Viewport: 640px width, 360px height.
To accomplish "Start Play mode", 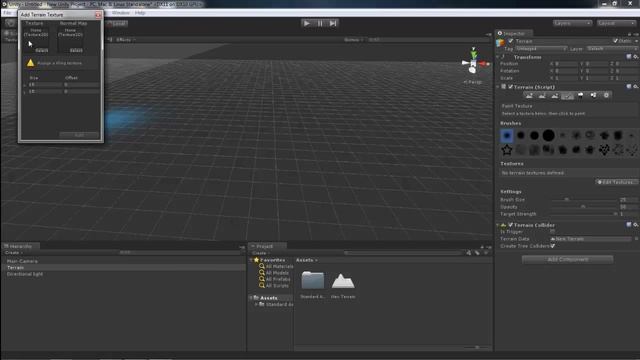I will 307,23.
